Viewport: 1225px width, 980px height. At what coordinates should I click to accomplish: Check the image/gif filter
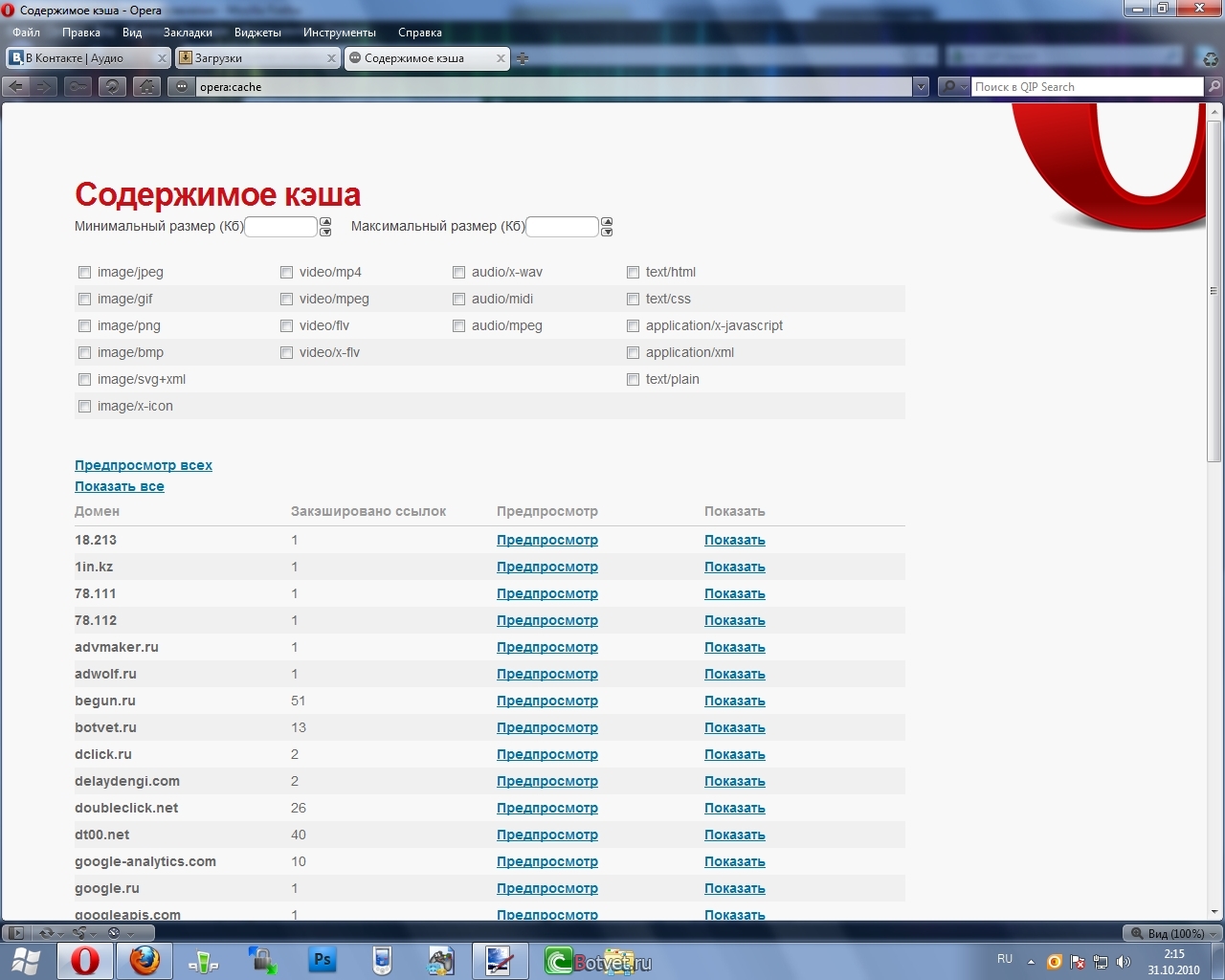tap(84, 300)
